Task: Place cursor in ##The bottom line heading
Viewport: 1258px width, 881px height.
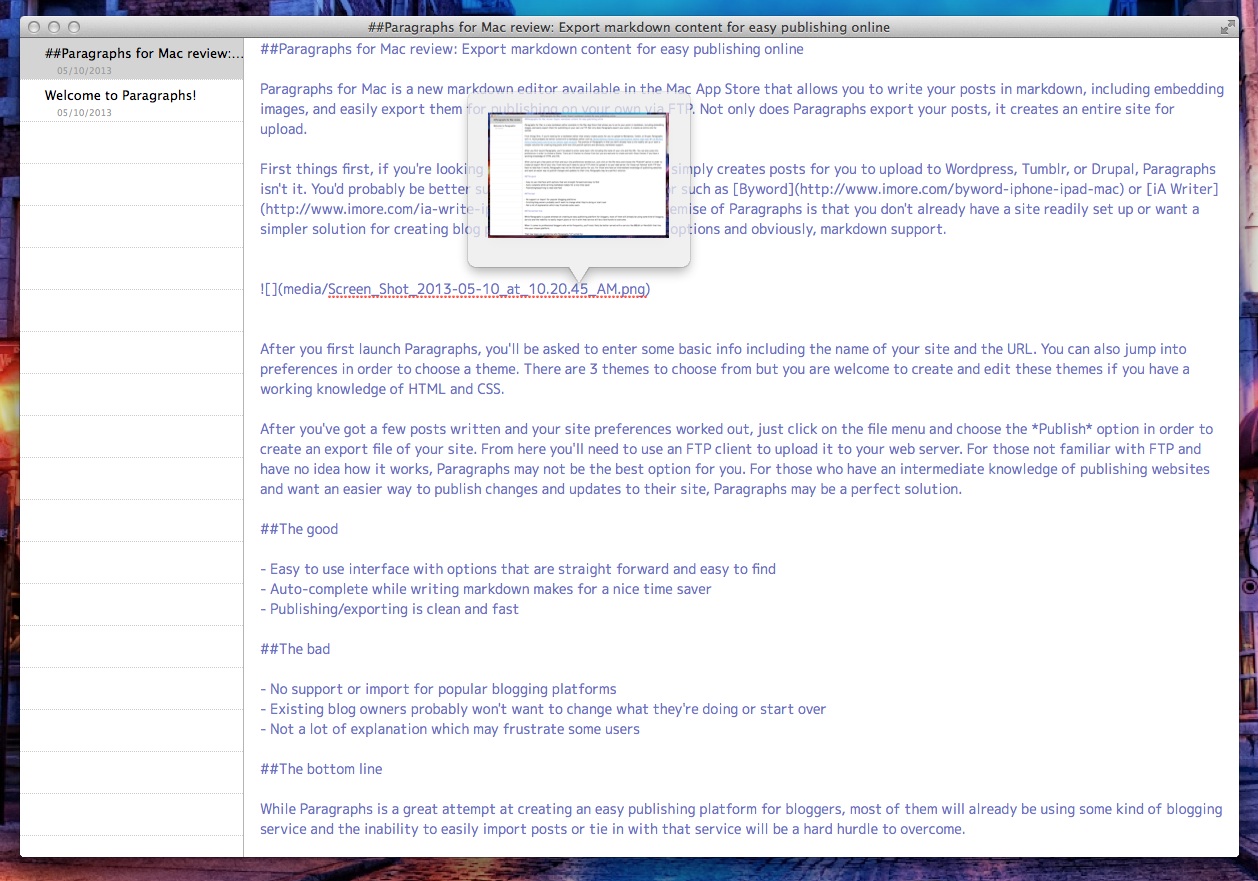Action: point(321,769)
